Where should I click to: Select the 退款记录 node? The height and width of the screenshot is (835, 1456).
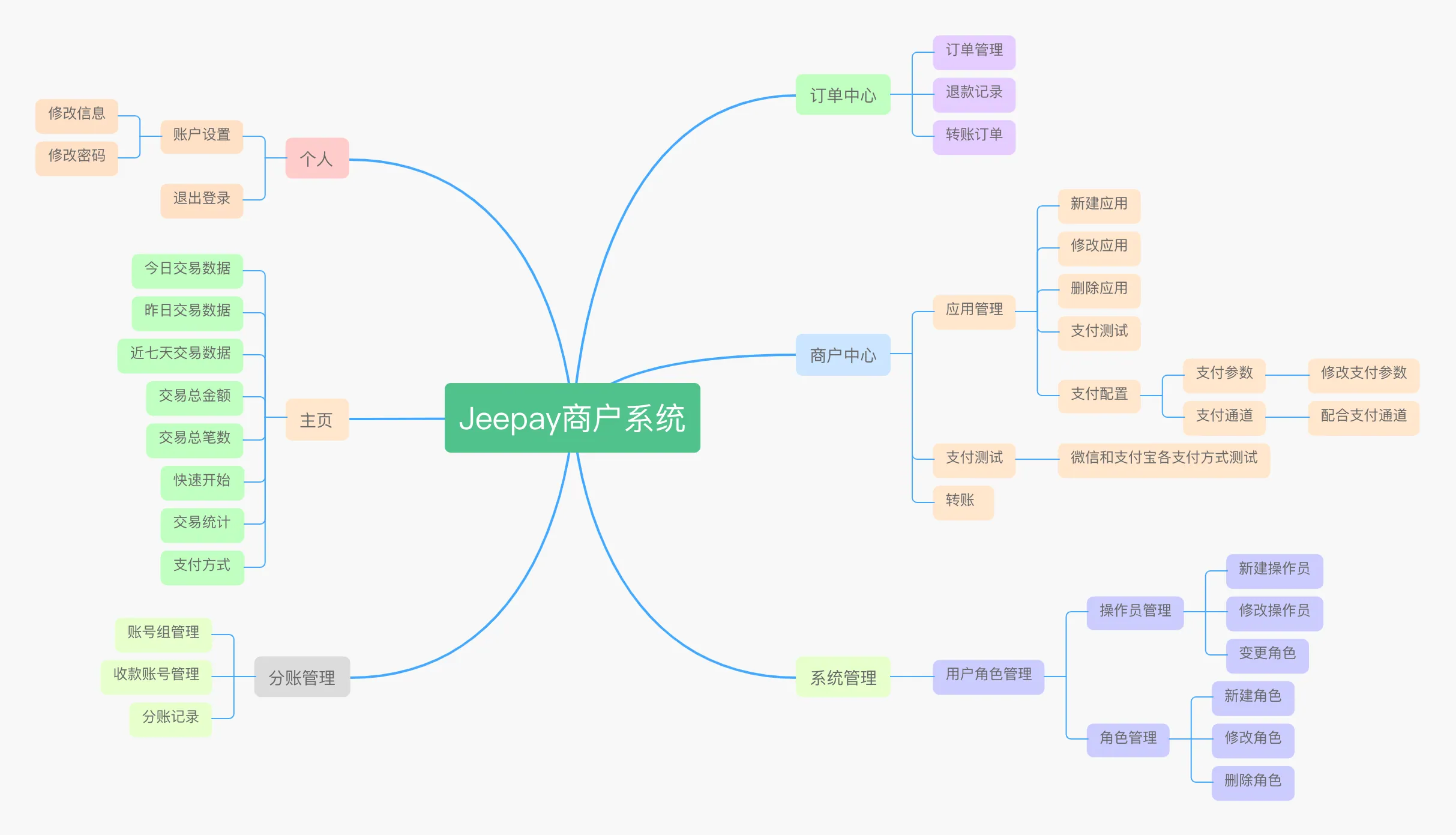coord(973,94)
